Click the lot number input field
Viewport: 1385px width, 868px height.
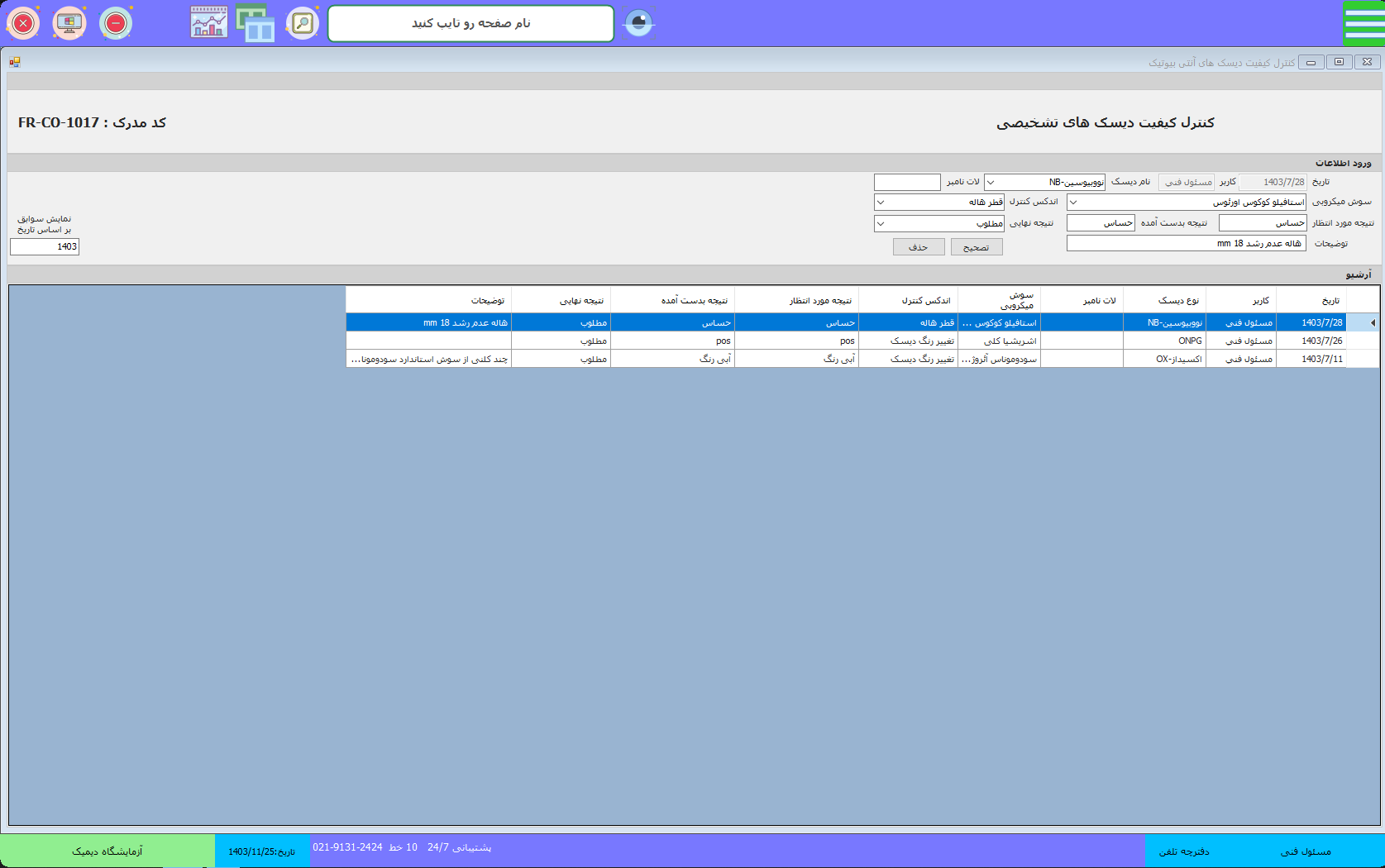(x=907, y=182)
